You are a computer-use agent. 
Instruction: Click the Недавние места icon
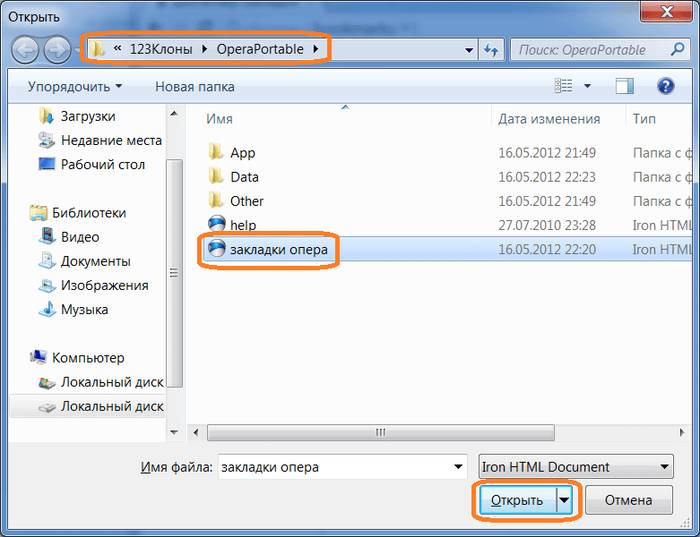pyautogui.click(x=47, y=140)
